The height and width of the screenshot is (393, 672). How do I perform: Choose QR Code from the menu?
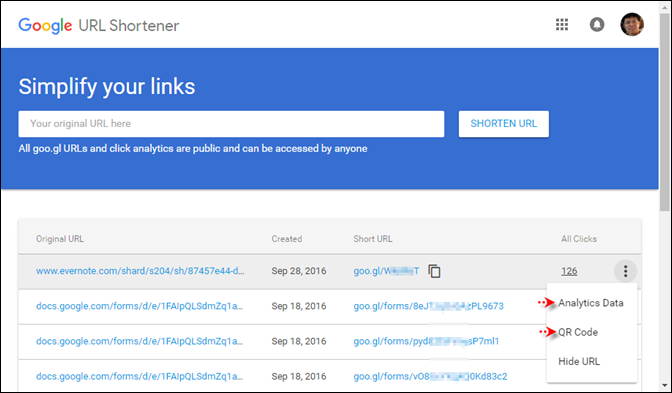point(578,332)
